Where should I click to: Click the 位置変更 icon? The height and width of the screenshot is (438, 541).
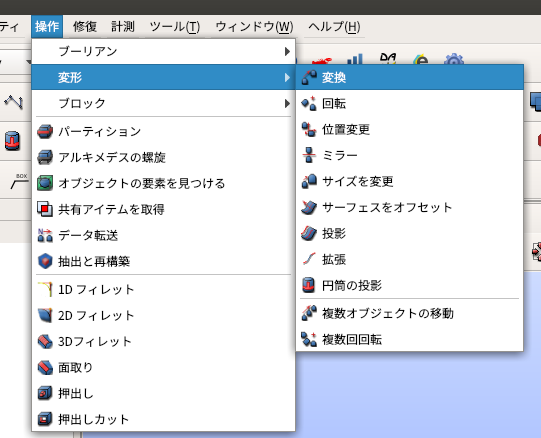[309, 130]
